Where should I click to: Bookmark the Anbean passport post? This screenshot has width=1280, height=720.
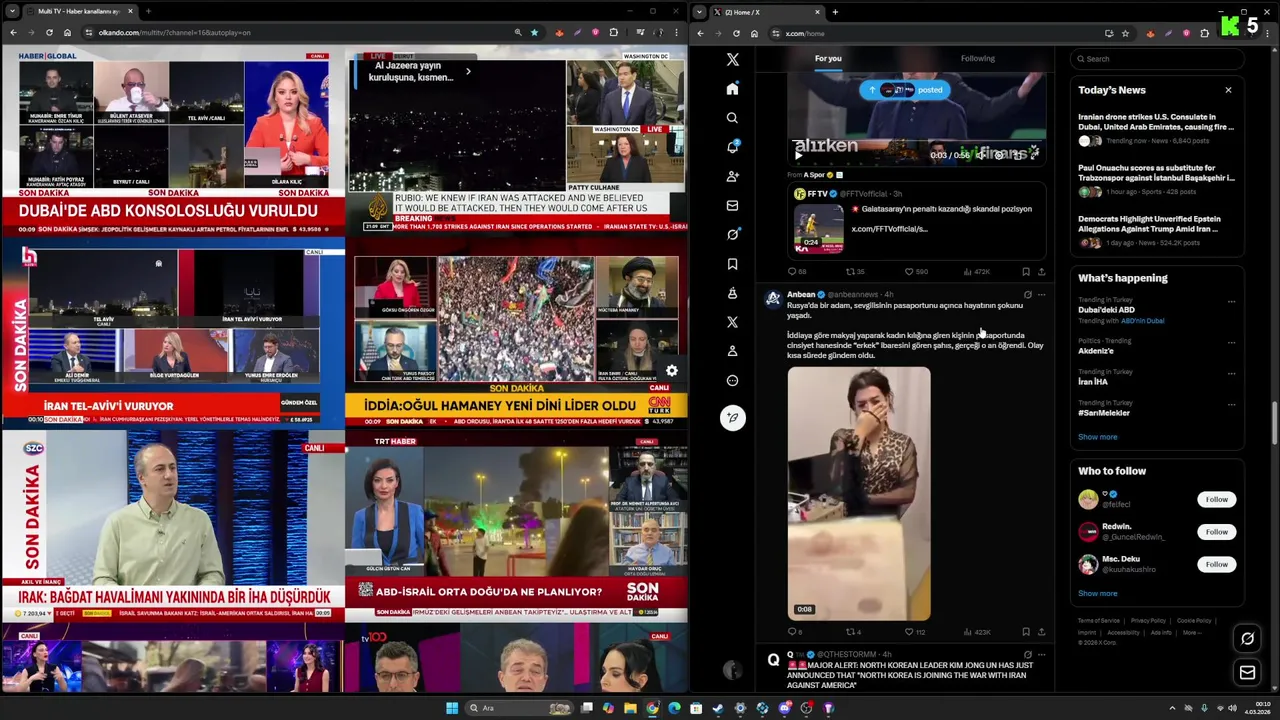(1026, 632)
